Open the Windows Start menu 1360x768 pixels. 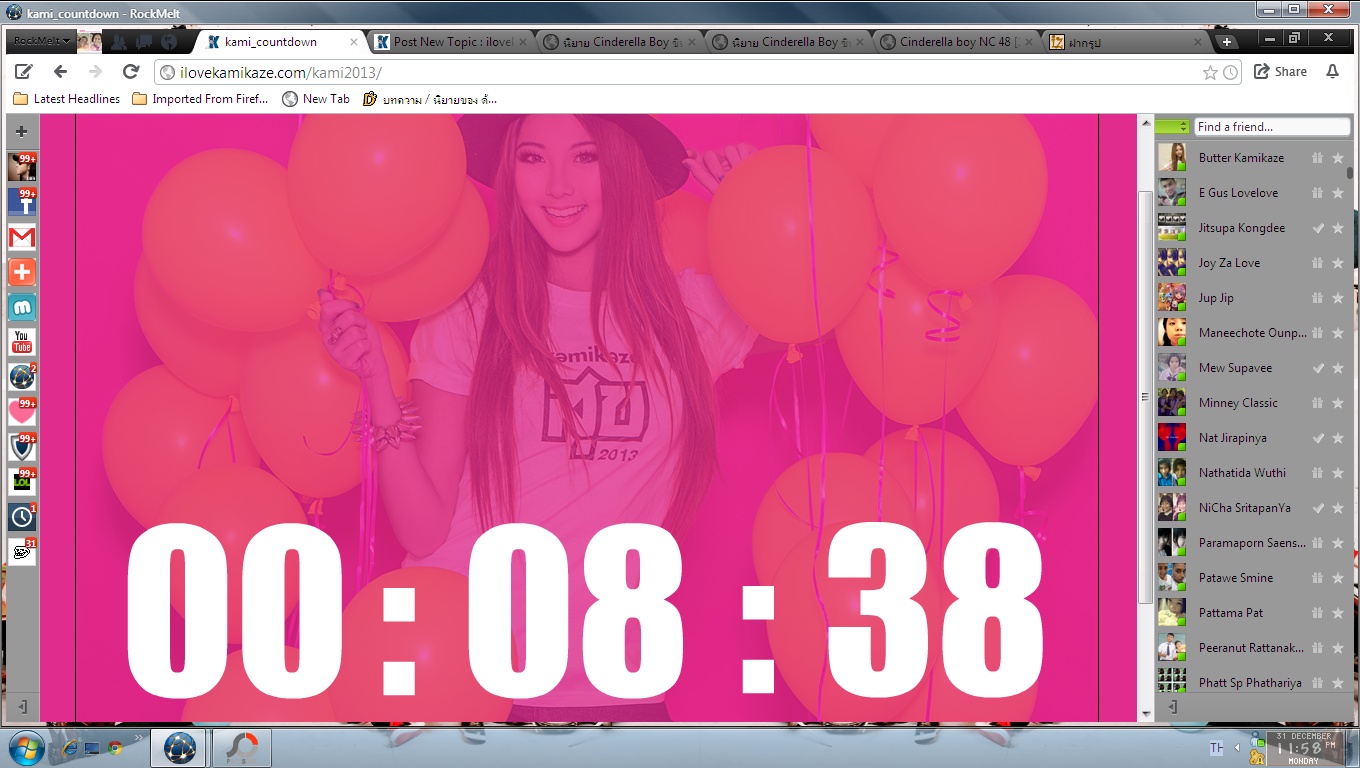24,747
